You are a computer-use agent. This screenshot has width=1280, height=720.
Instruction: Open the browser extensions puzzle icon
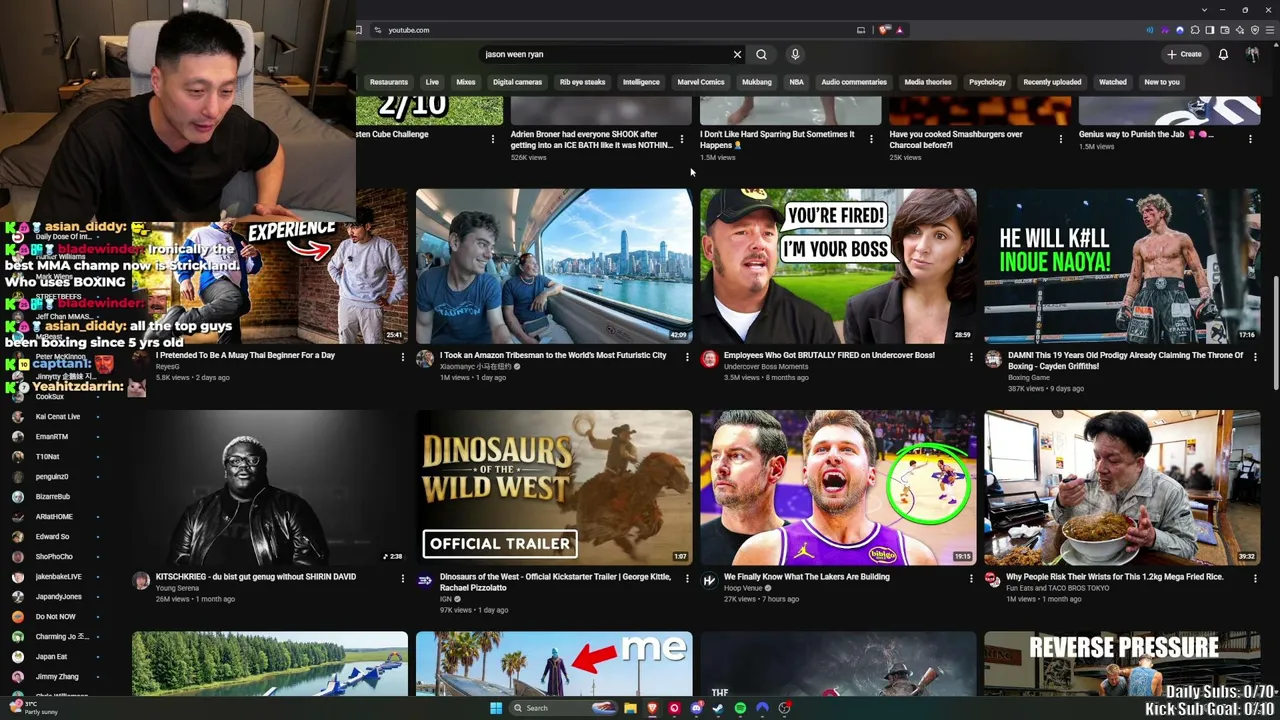pos(1195,30)
